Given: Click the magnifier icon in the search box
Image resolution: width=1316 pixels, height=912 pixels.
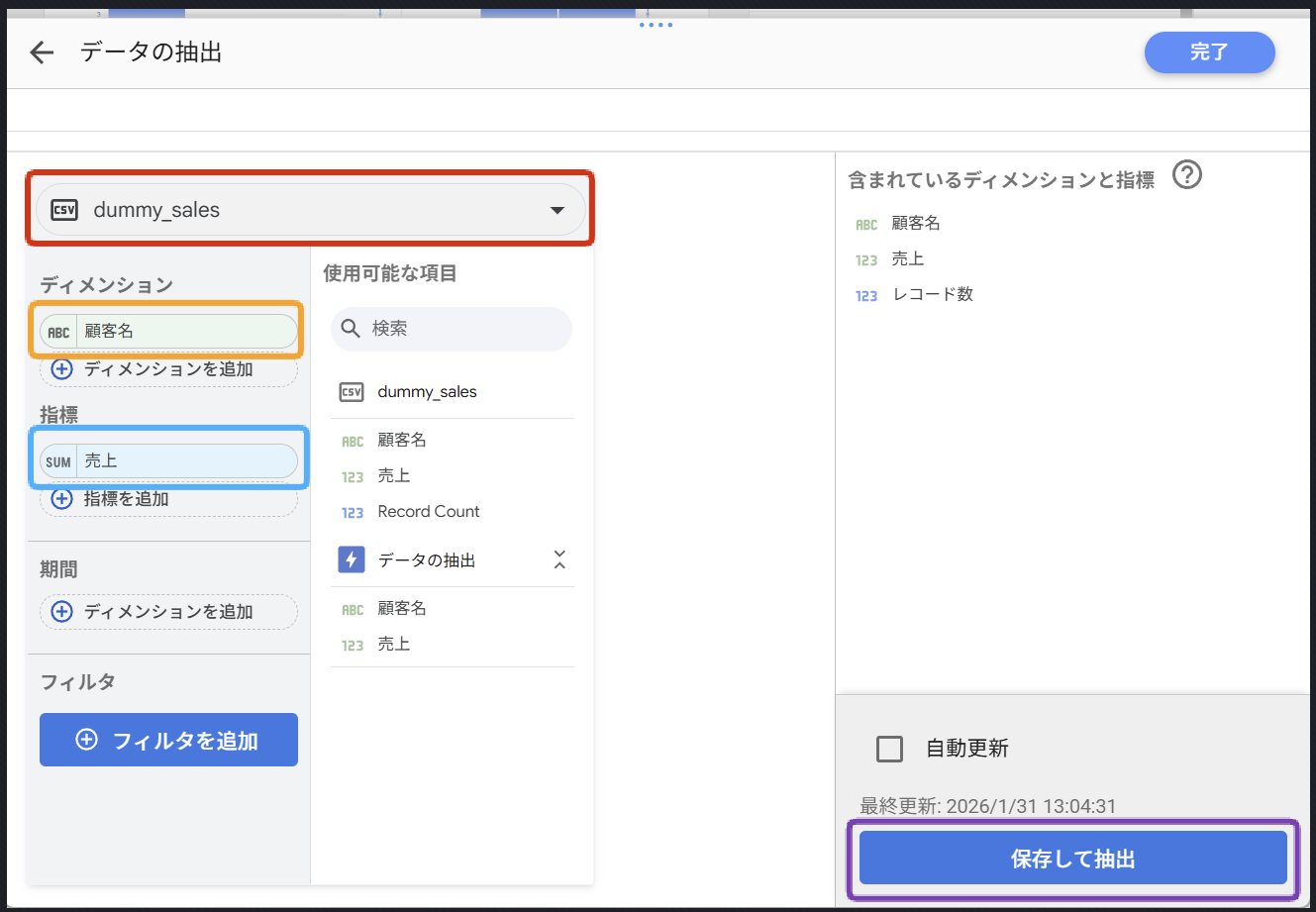Looking at the screenshot, I should tap(351, 329).
